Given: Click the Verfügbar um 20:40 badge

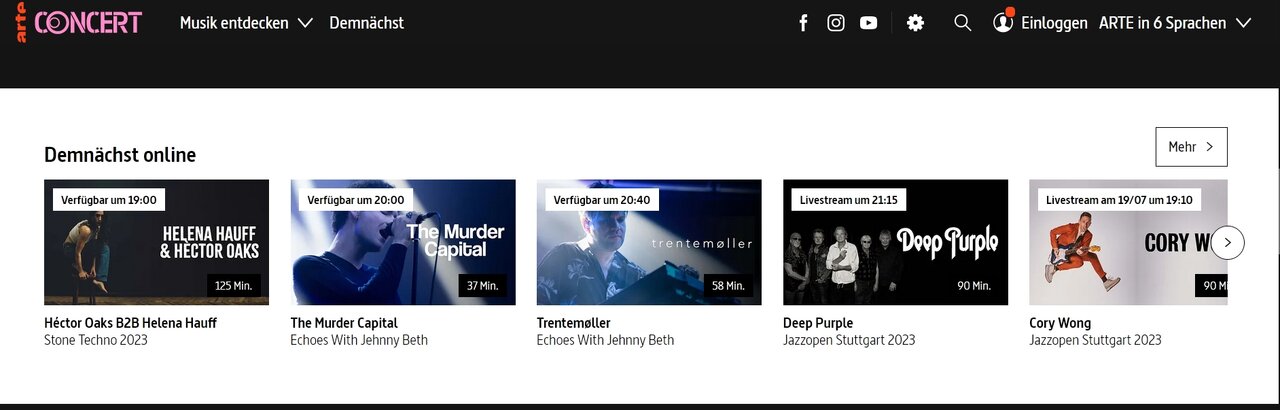Looking at the screenshot, I should 602,199.
